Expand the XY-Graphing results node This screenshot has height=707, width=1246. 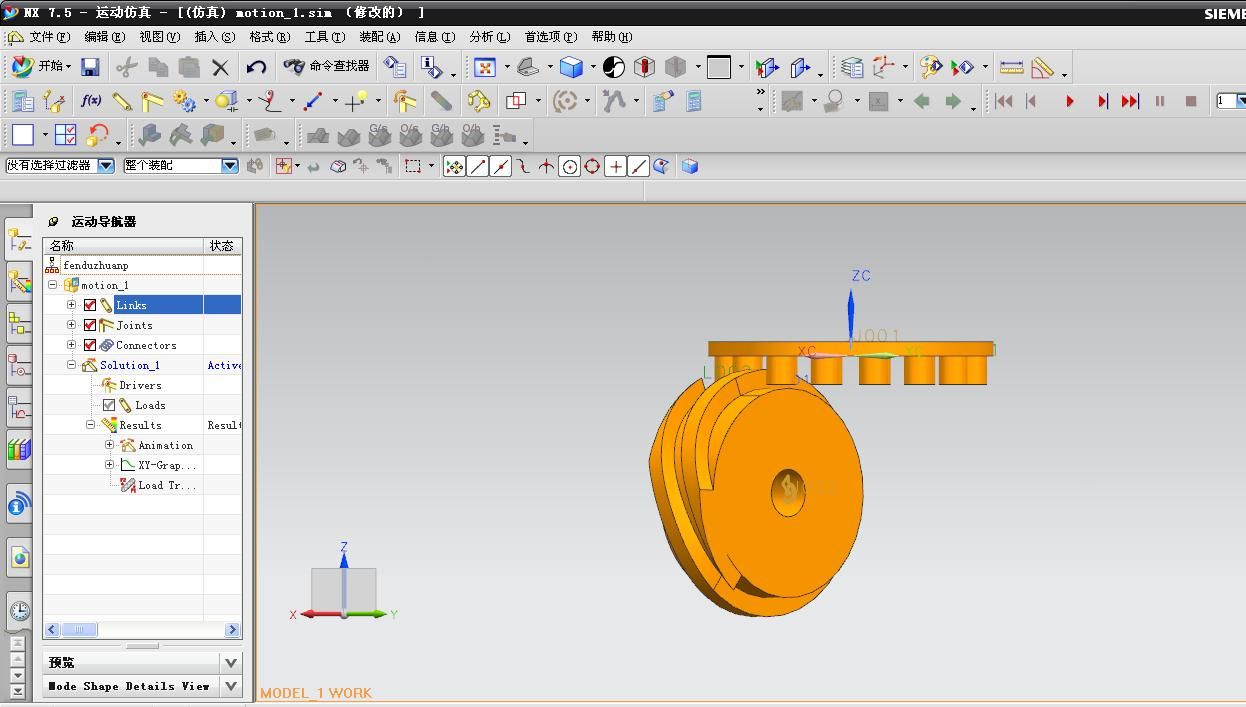[109, 465]
